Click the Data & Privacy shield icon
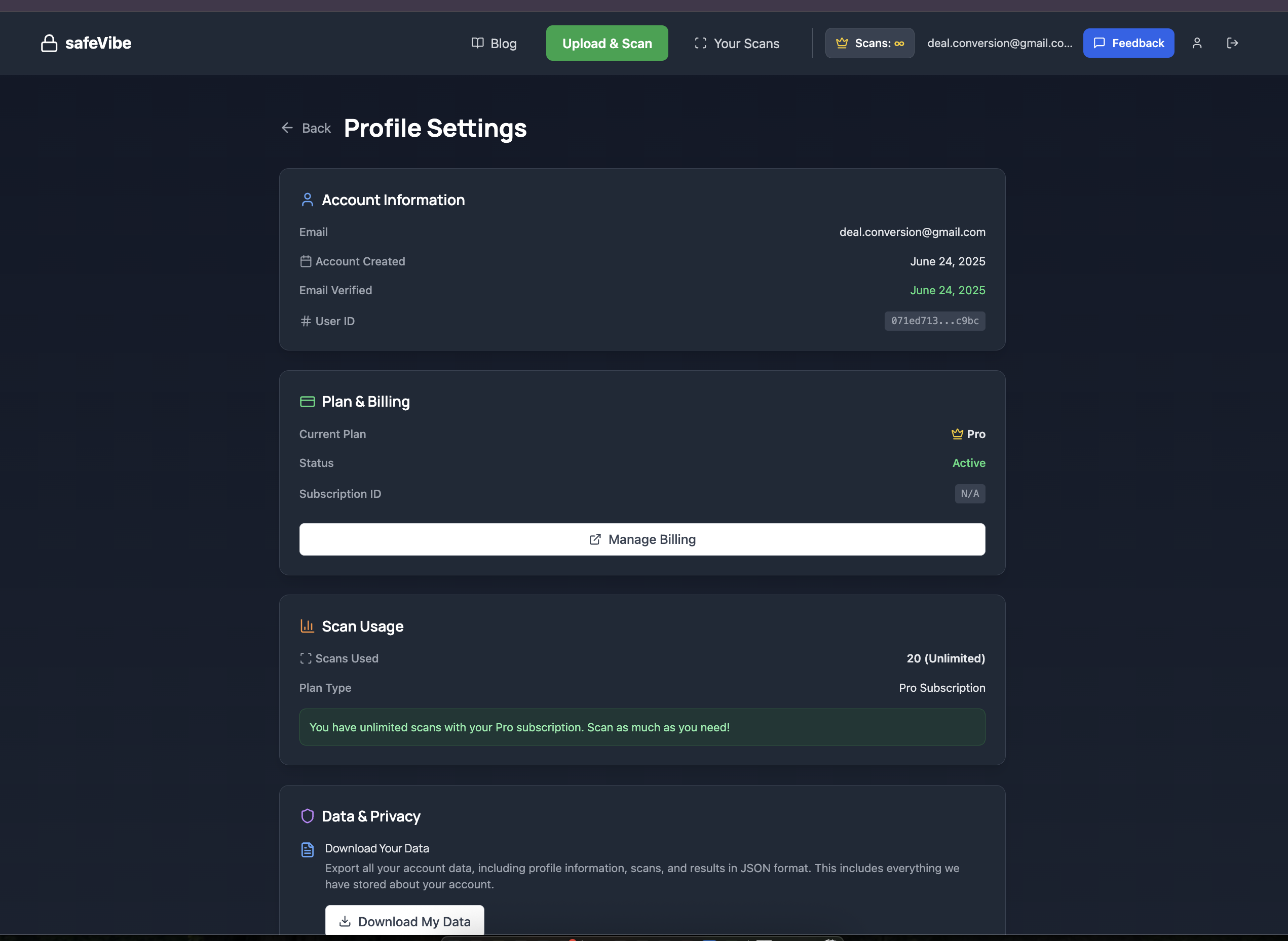Viewport: 1288px width, 941px height. coord(307,816)
